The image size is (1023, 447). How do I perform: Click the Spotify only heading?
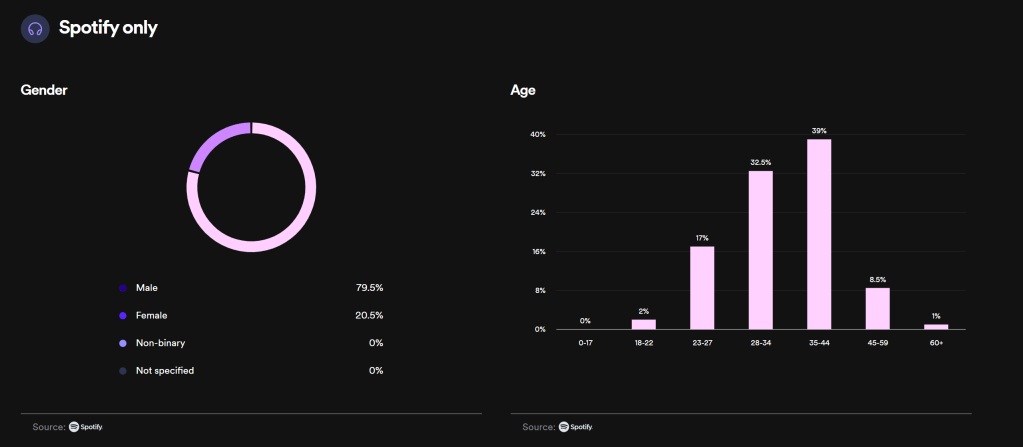[108, 28]
